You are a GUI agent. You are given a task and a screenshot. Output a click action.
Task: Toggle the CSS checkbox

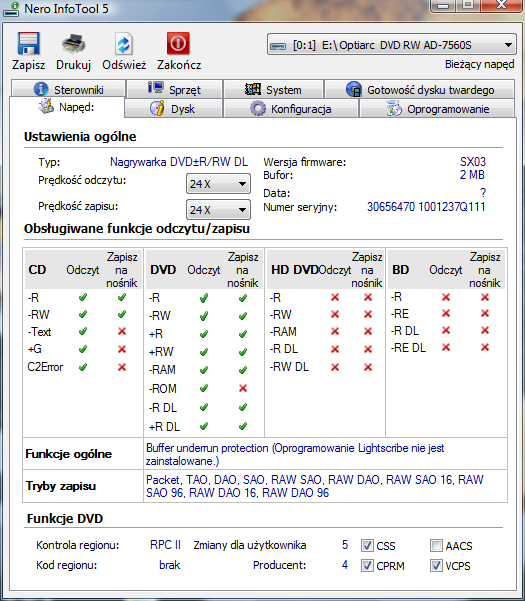tap(367, 545)
